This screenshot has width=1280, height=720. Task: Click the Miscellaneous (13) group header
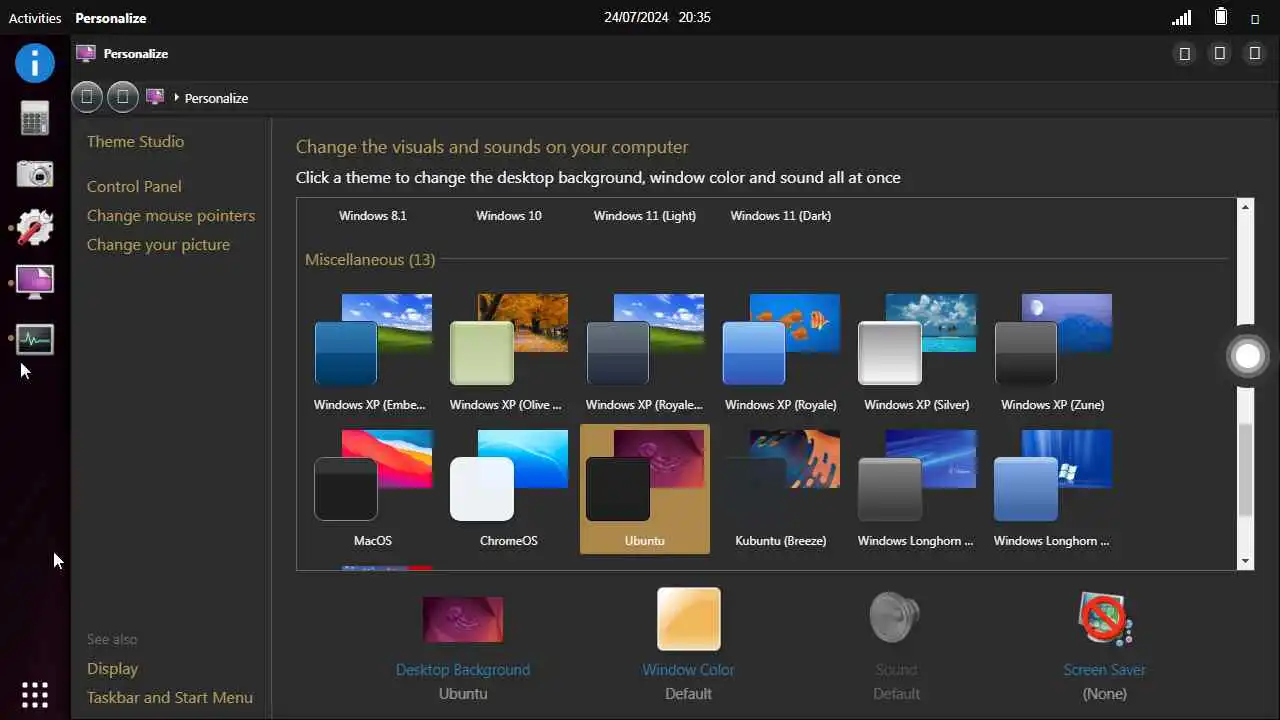370,259
